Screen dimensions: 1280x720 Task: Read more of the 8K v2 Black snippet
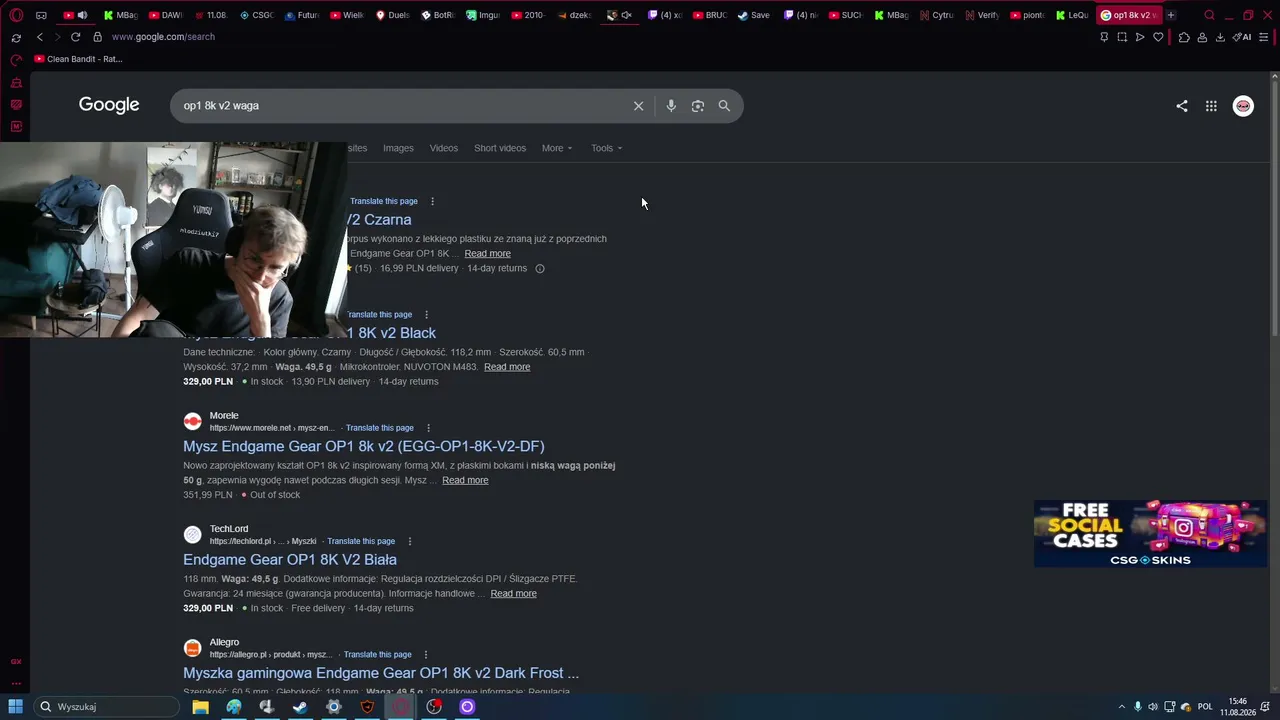point(507,367)
